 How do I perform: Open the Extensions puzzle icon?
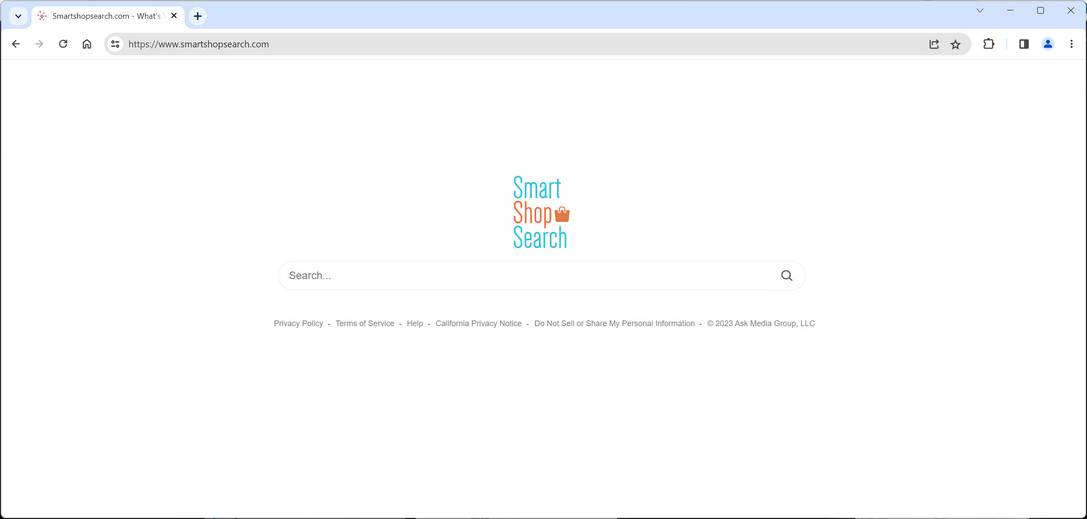(989, 44)
